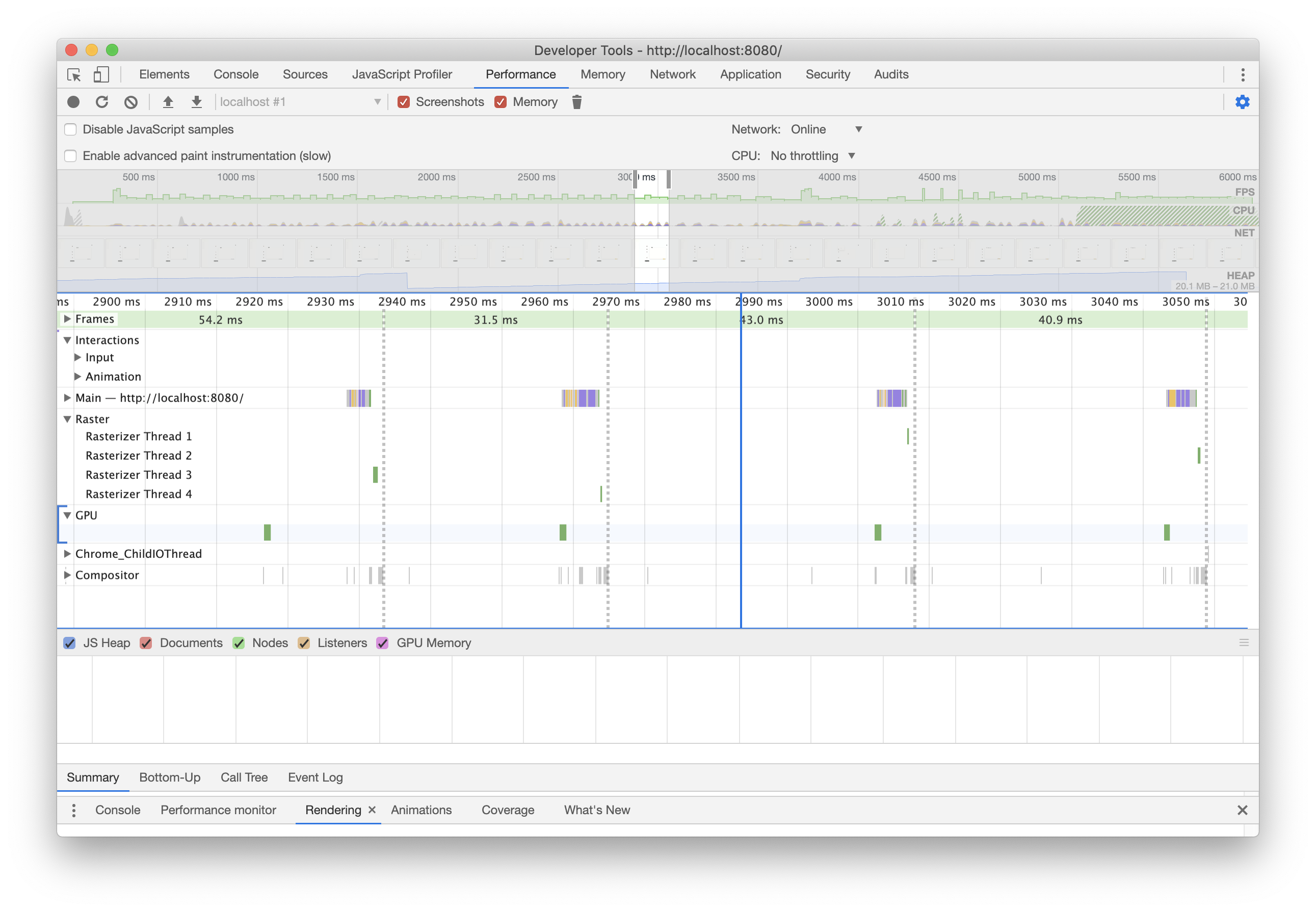Open the Network tab
This screenshot has width=1316, height=912.
(672, 74)
